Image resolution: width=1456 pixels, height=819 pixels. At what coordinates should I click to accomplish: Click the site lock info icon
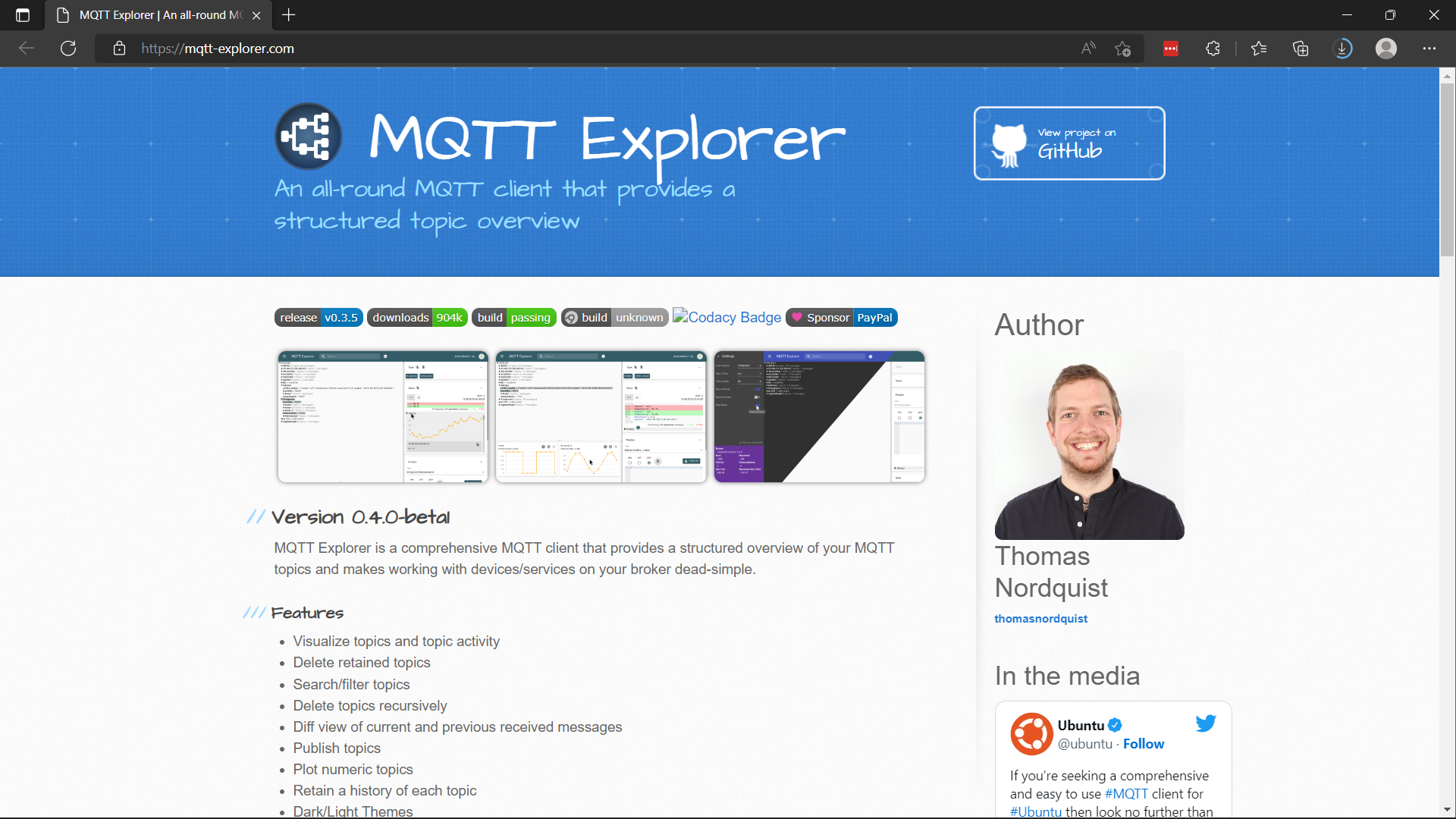point(119,49)
